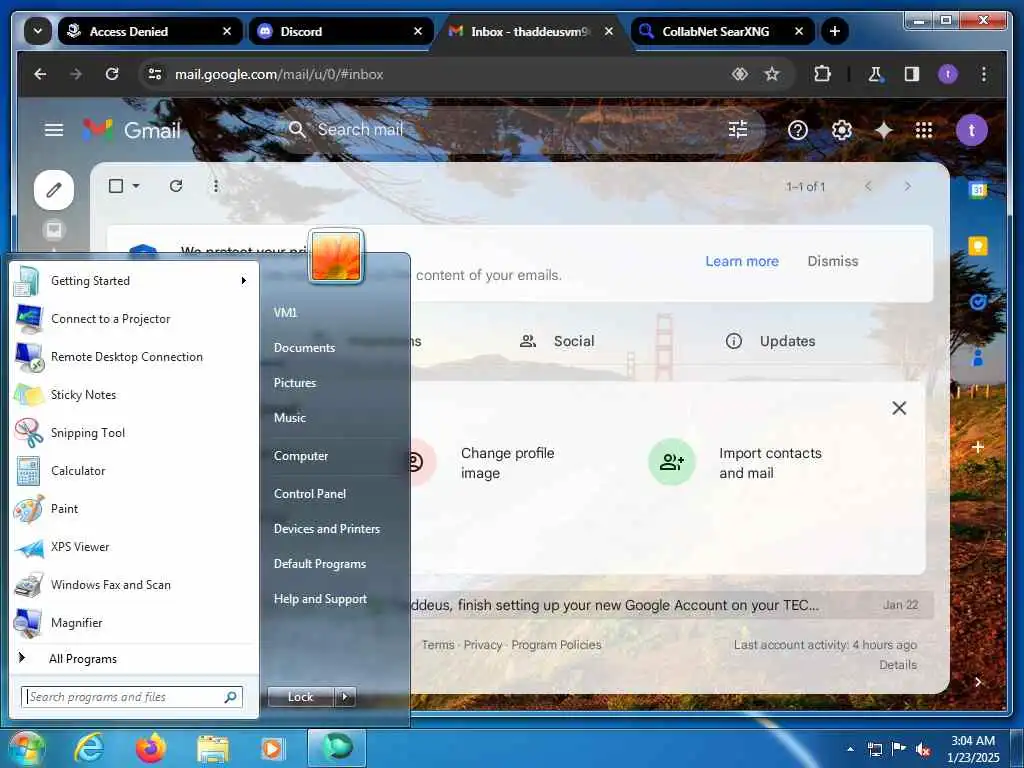Select the Social inbox tab

(x=557, y=341)
